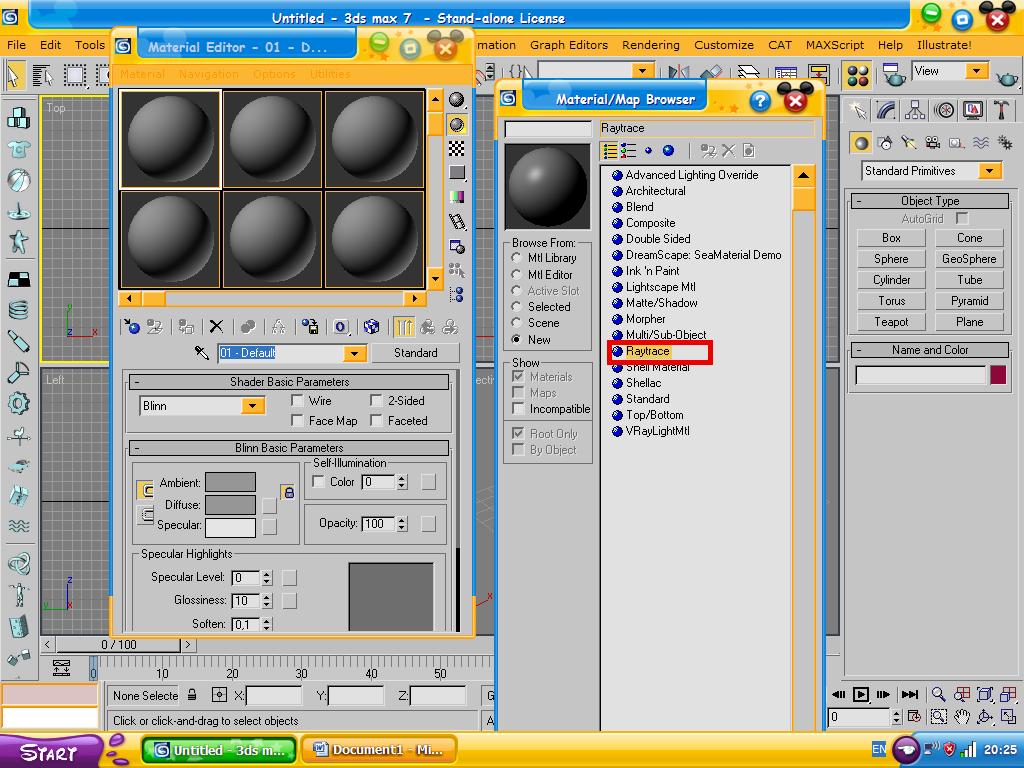Enable Self-Illumination Color checkbox
The height and width of the screenshot is (768, 1024).
click(319, 481)
